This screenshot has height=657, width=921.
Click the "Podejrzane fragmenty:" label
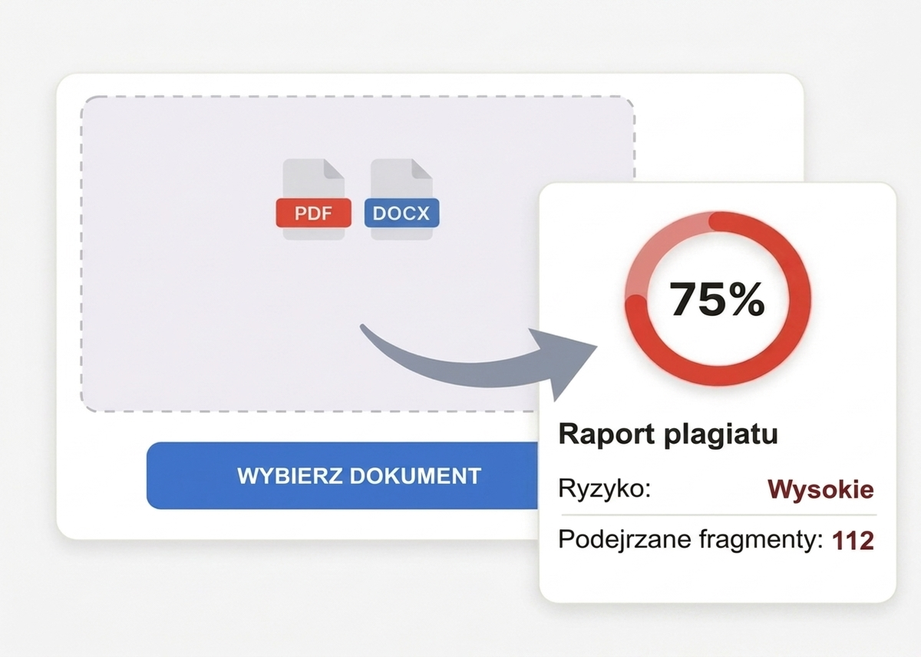(x=690, y=540)
